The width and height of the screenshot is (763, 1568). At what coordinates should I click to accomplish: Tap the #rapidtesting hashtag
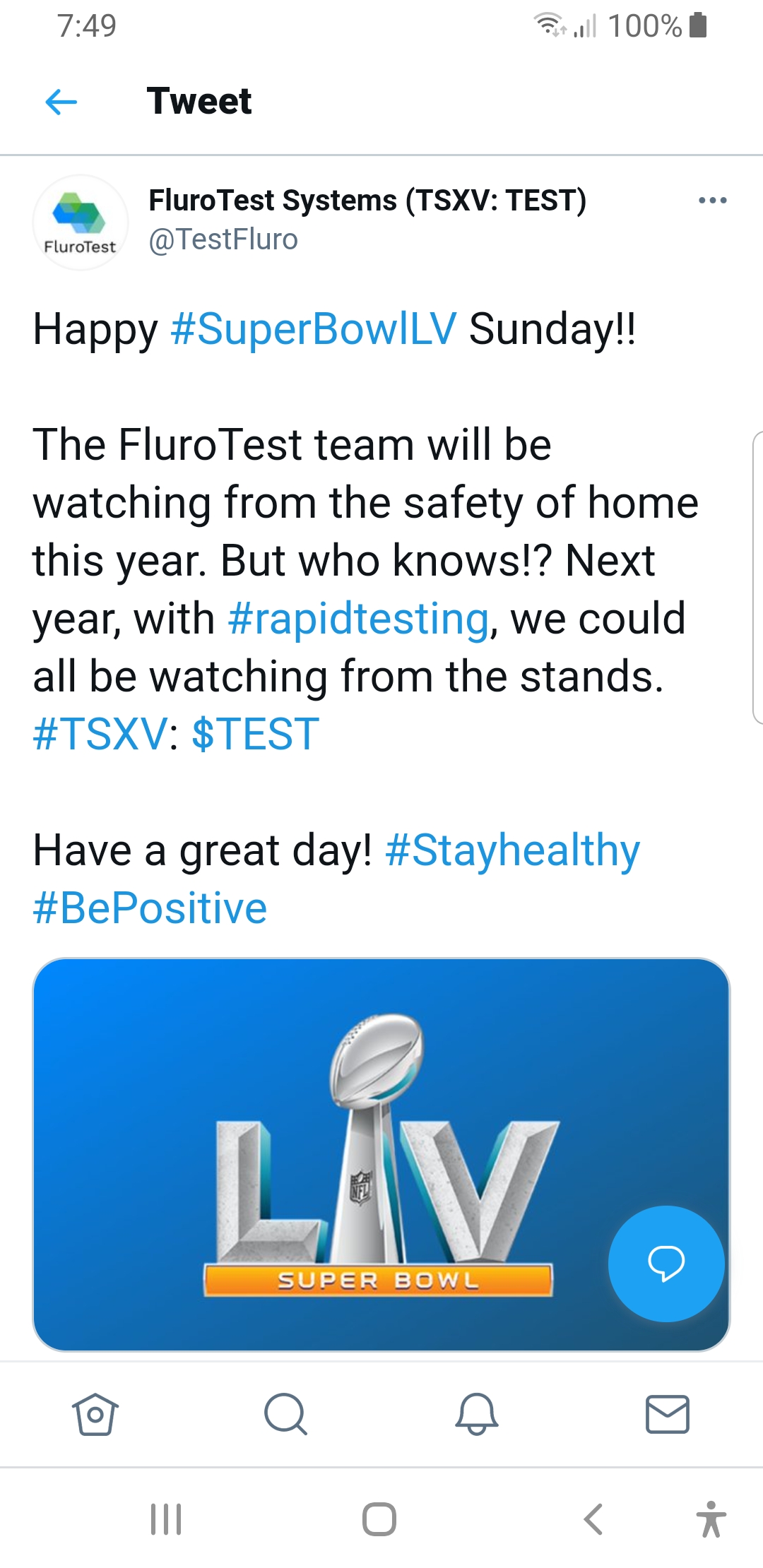[x=358, y=619]
